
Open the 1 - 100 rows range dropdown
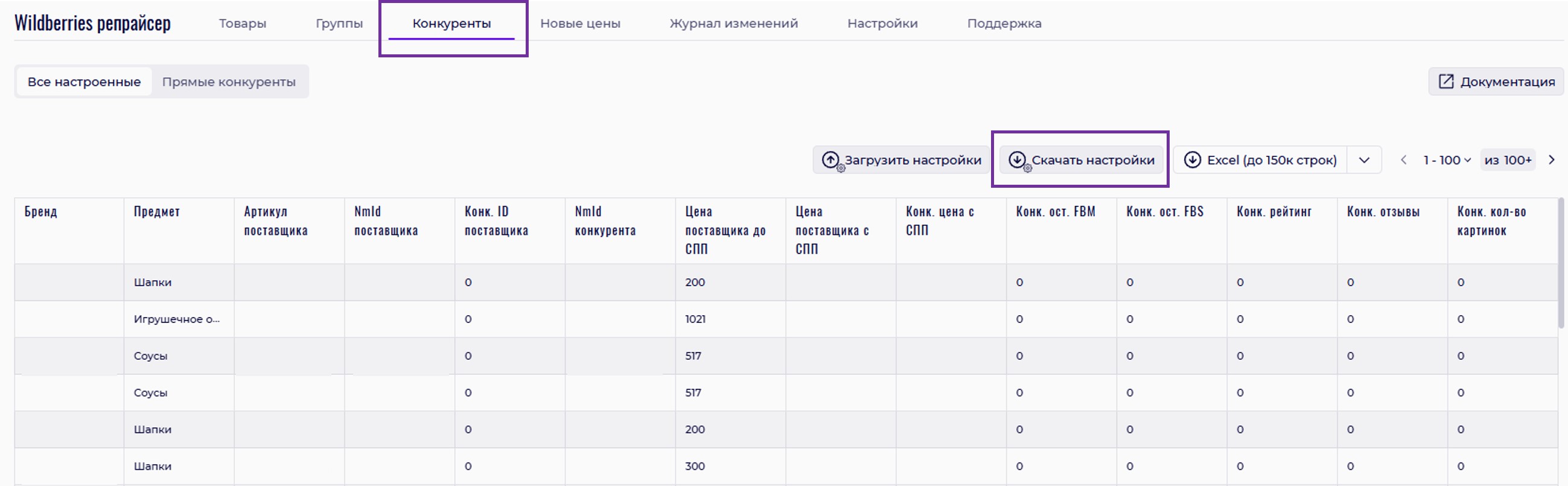1446,159
